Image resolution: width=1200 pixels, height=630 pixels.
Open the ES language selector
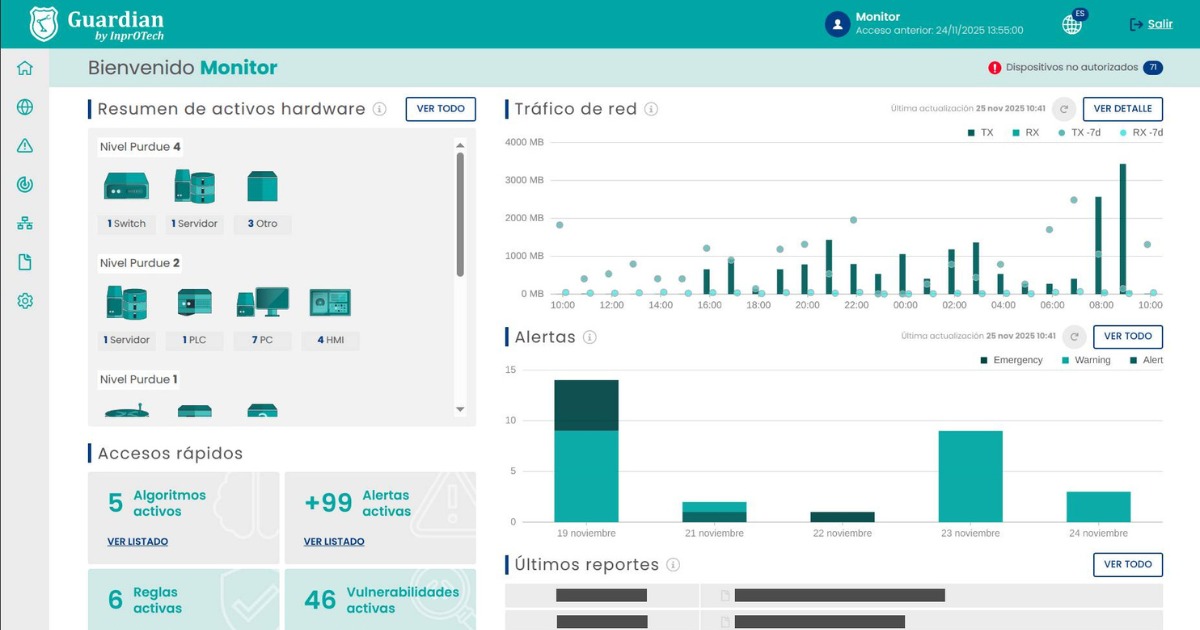[x=1073, y=24]
